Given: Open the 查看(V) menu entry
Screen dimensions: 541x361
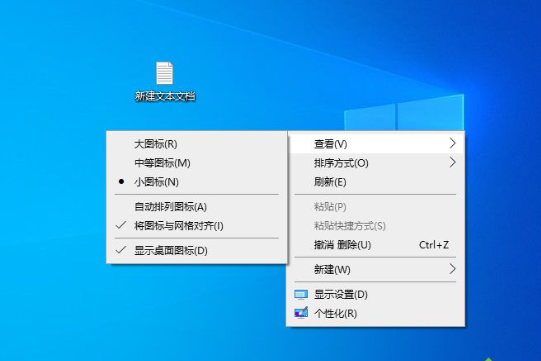Looking at the screenshot, I should click(x=375, y=144).
